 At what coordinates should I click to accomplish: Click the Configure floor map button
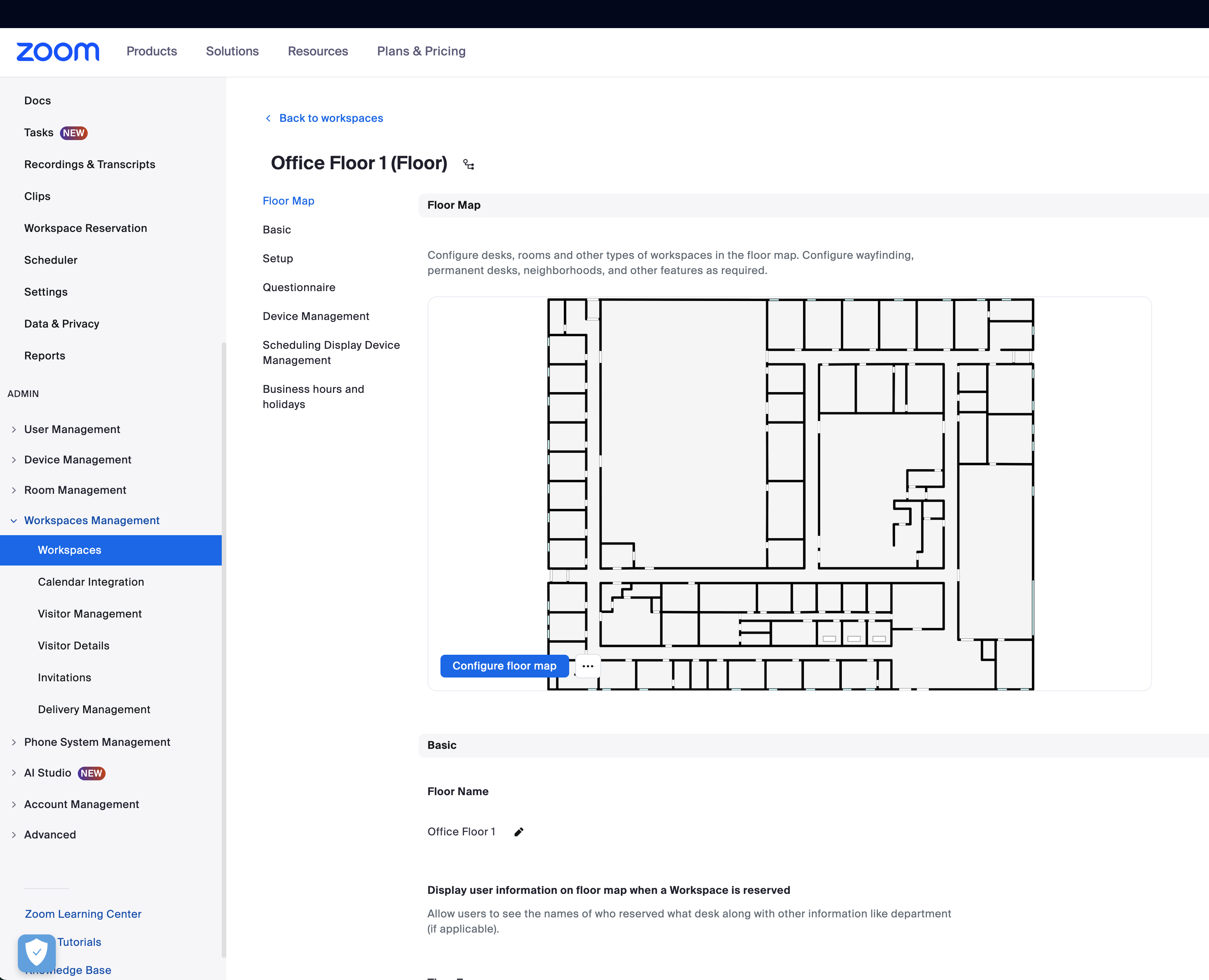click(x=504, y=666)
